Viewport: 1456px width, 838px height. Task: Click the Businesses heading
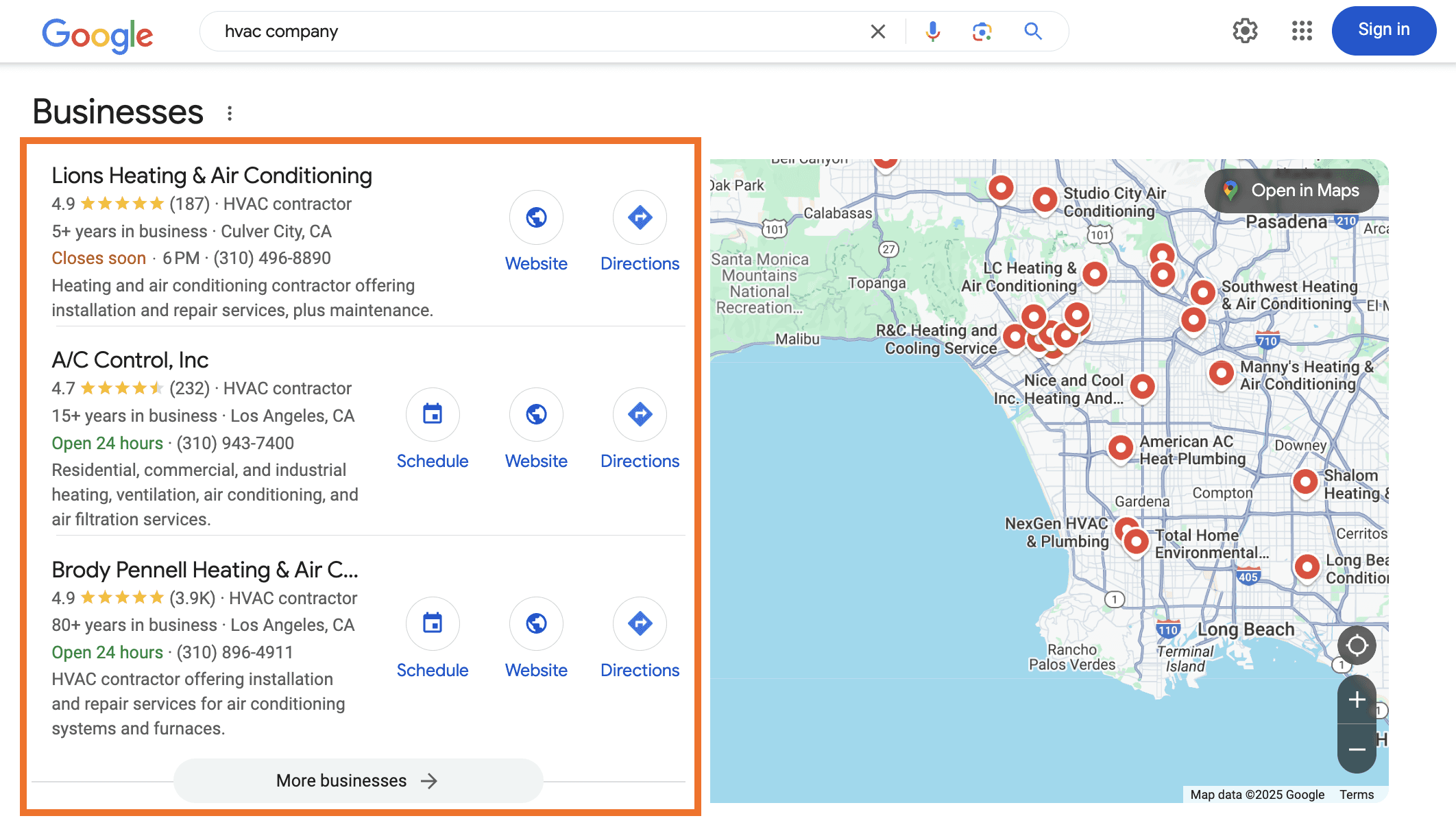118,112
